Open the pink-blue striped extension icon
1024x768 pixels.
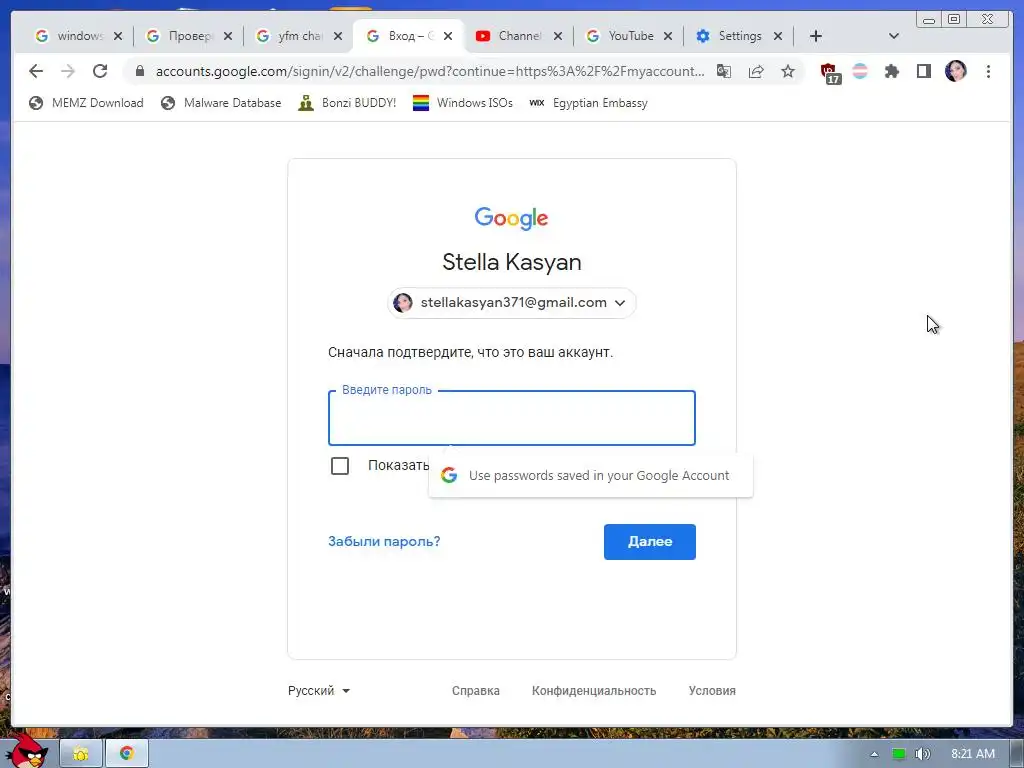(860, 71)
